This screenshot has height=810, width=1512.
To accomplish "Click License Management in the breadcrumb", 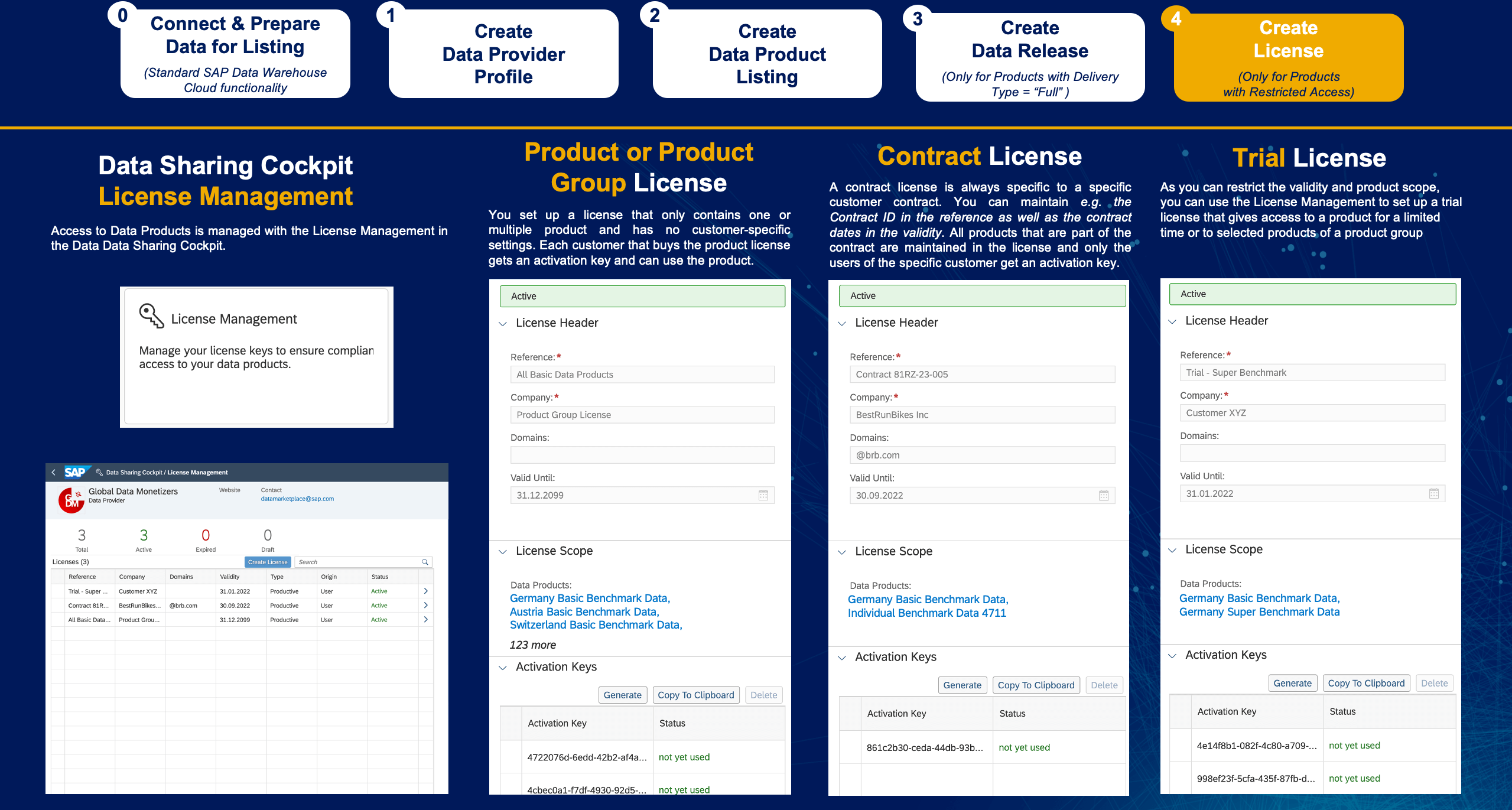I will click(197, 473).
